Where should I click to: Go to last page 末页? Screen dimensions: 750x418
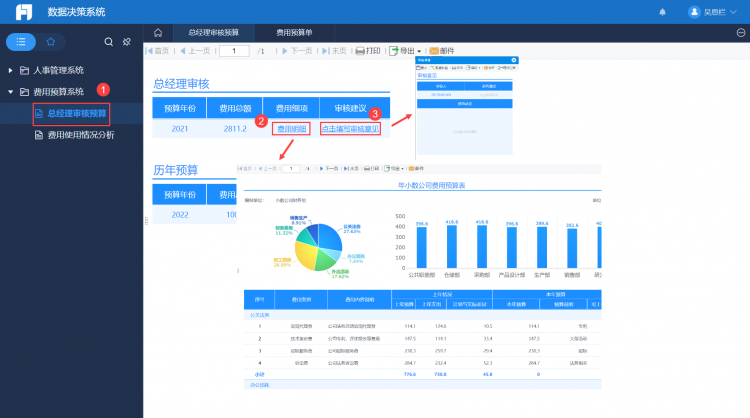[334, 51]
